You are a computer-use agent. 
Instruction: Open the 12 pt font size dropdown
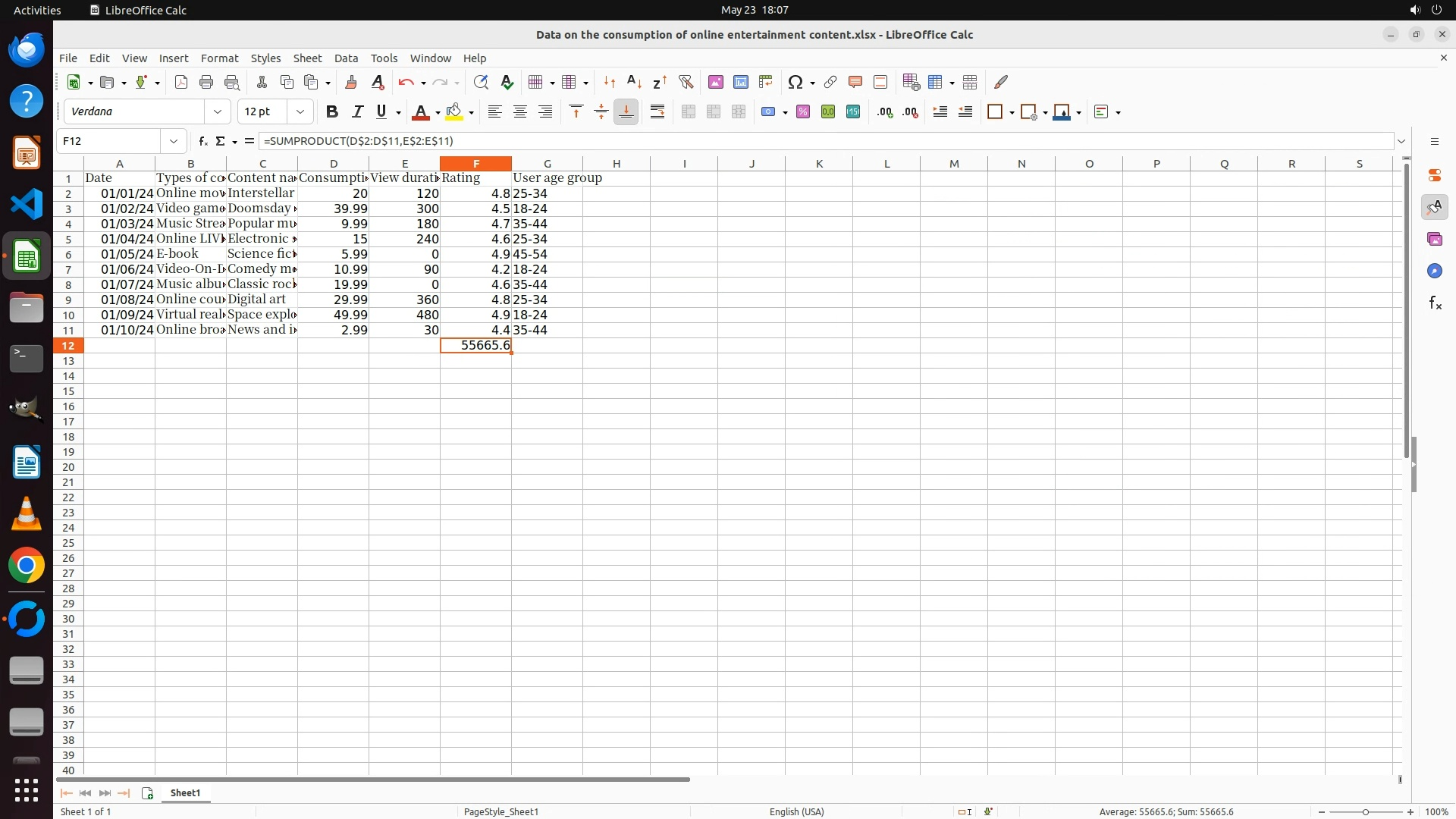click(300, 111)
